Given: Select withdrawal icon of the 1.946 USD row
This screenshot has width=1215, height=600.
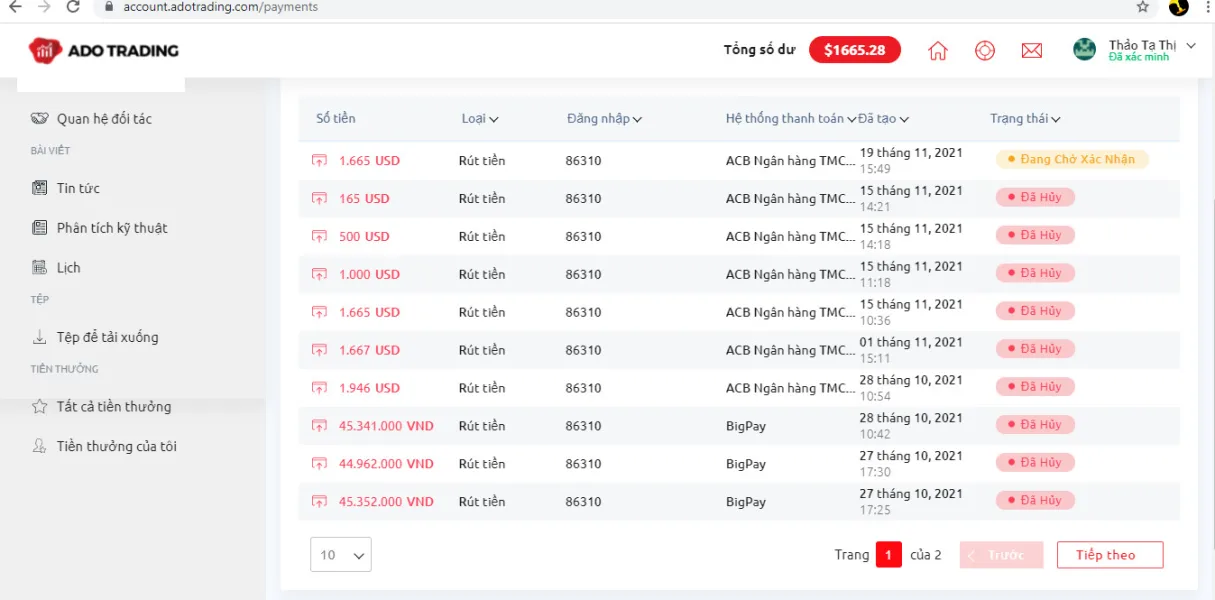Looking at the screenshot, I should (x=319, y=388).
